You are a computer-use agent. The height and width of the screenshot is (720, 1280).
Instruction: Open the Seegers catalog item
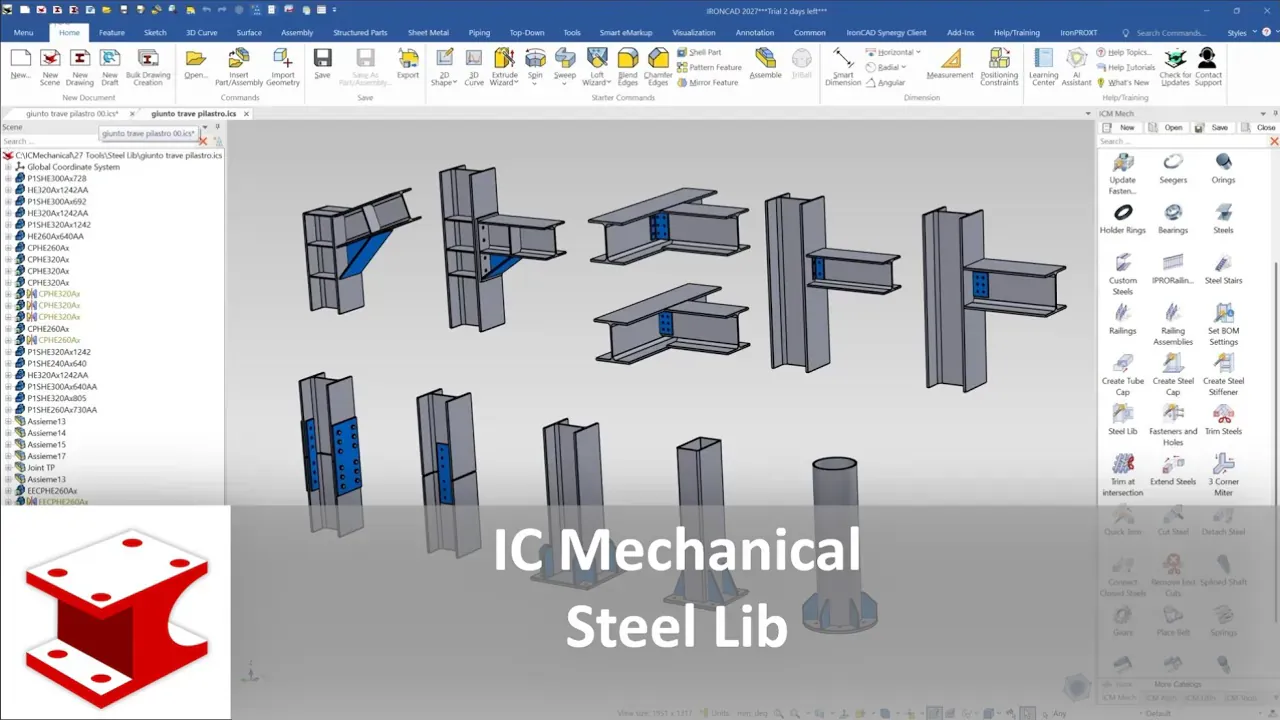(1173, 169)
